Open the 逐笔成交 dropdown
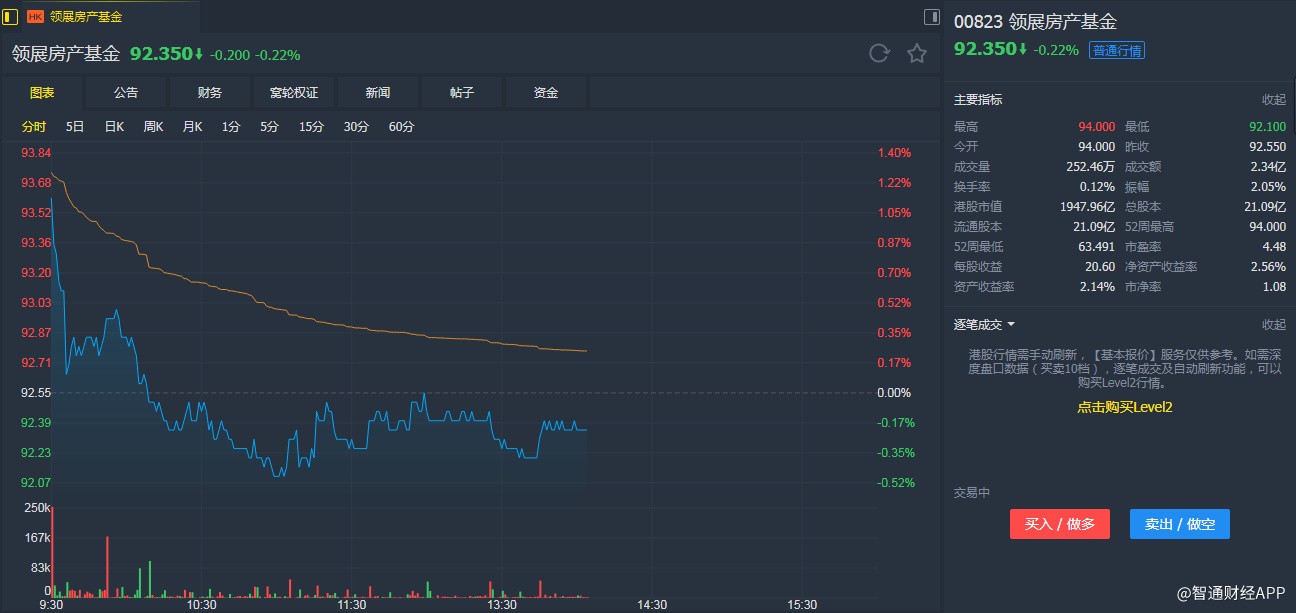 (985, 325)
